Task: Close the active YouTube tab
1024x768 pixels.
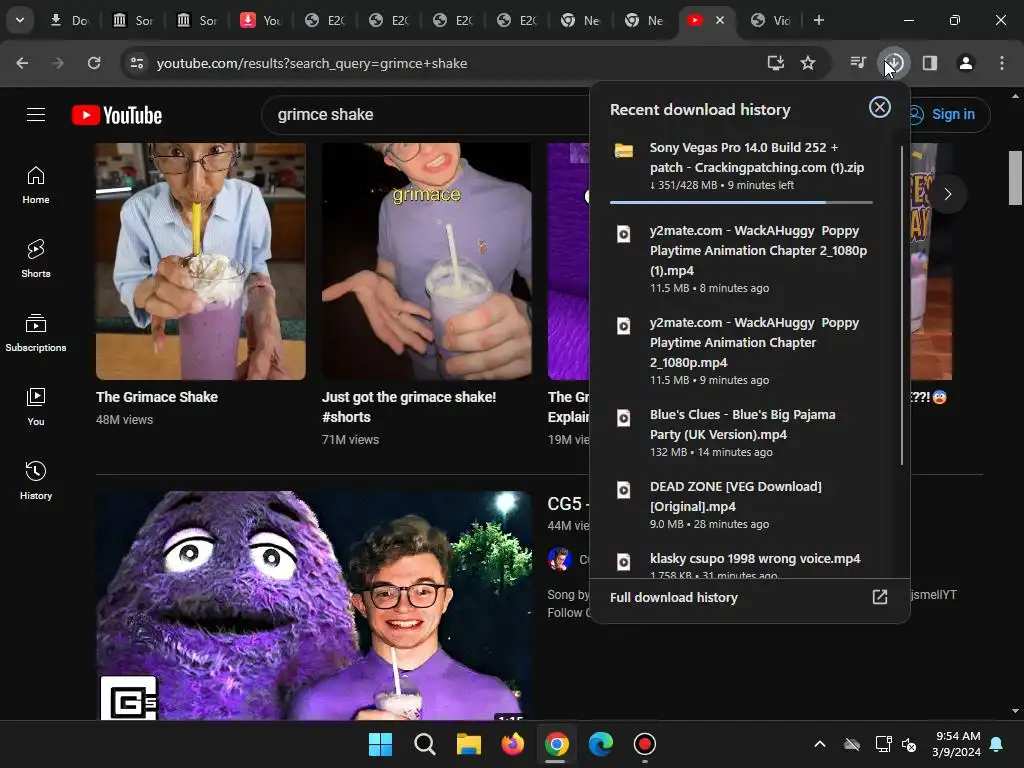Action: coord(720,20)
